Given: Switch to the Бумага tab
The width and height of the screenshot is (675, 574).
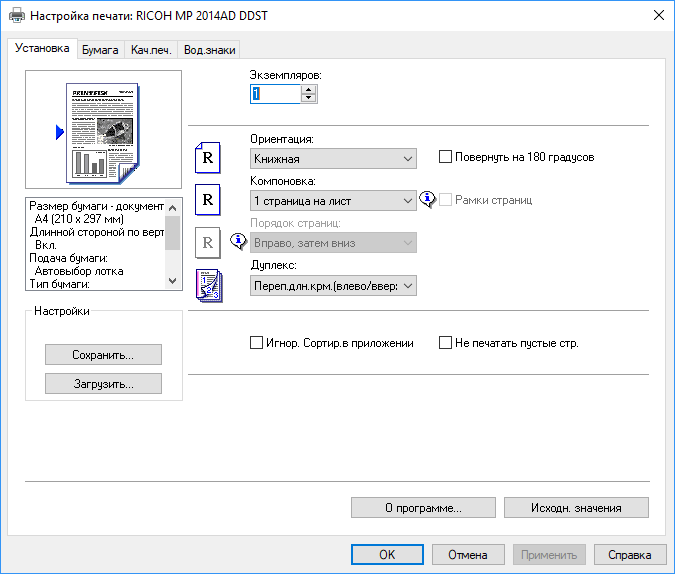Looking at the screenshot, I should (x=100, y=49).
